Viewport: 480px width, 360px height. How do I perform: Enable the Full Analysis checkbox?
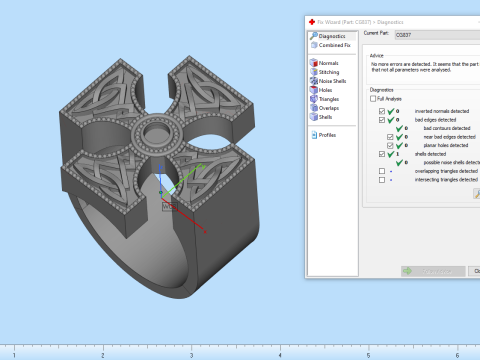click(373, 99)
